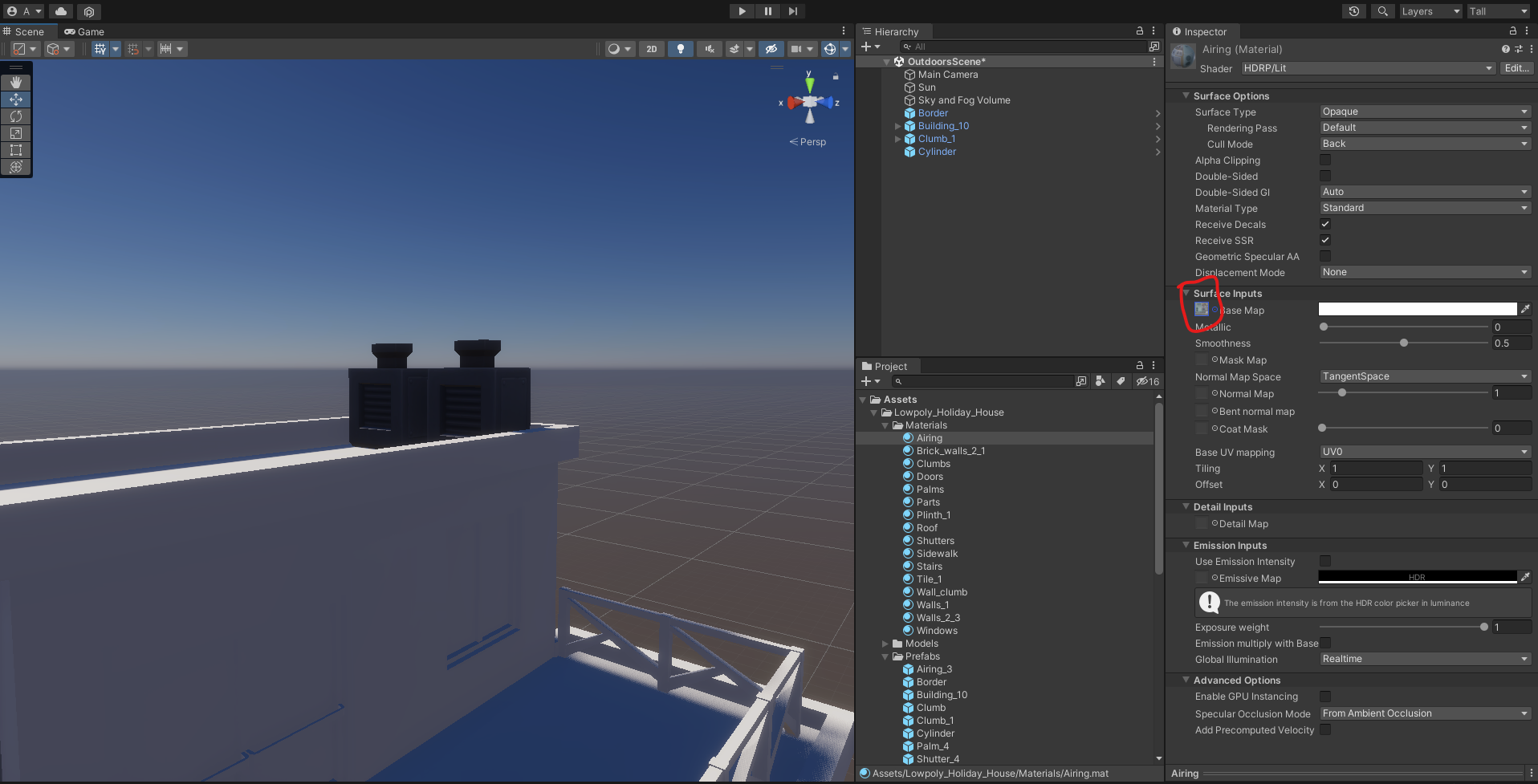Switch to Game tab
Image resolution: width=1538 pixels, height=784 pixels.
(84, 31)
